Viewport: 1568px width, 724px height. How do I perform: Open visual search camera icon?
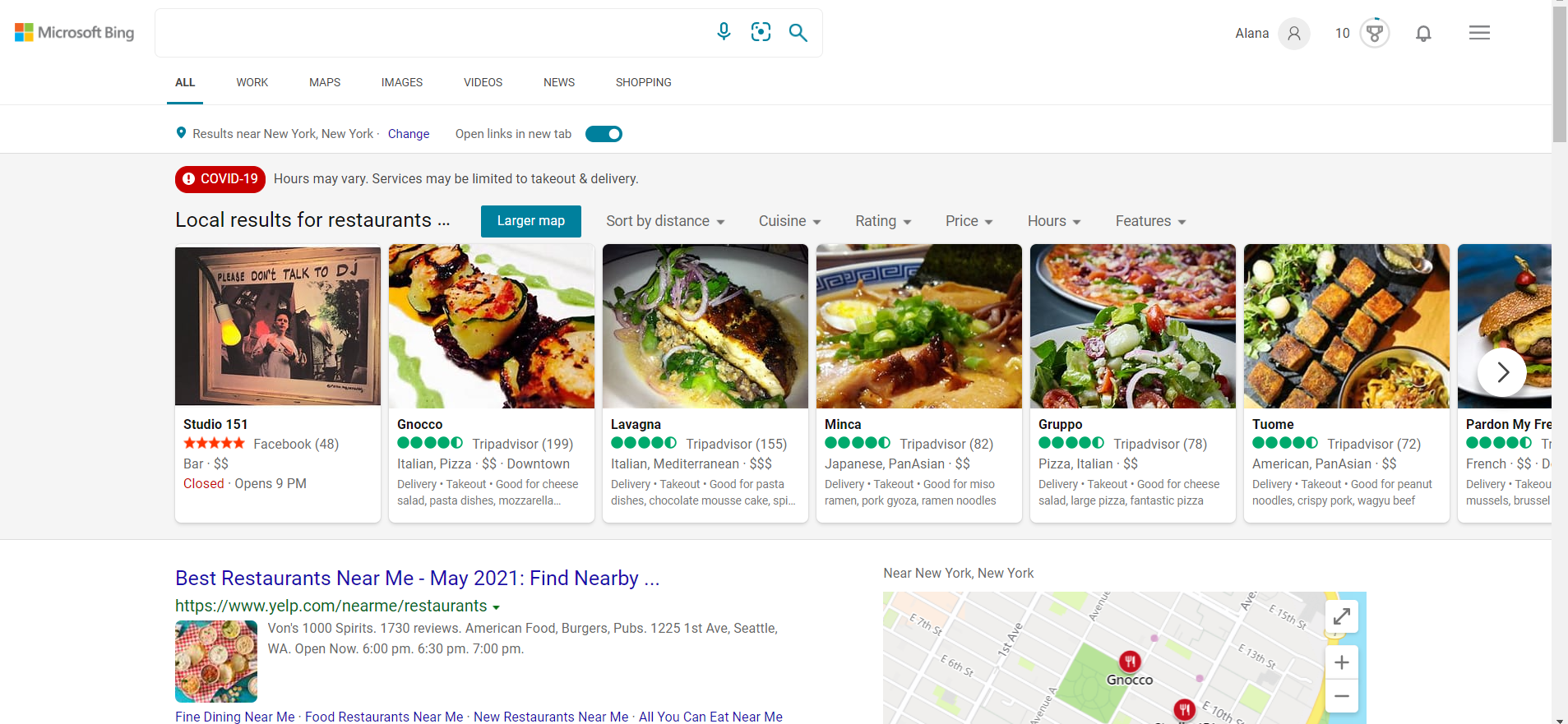(x=761, y=32)
